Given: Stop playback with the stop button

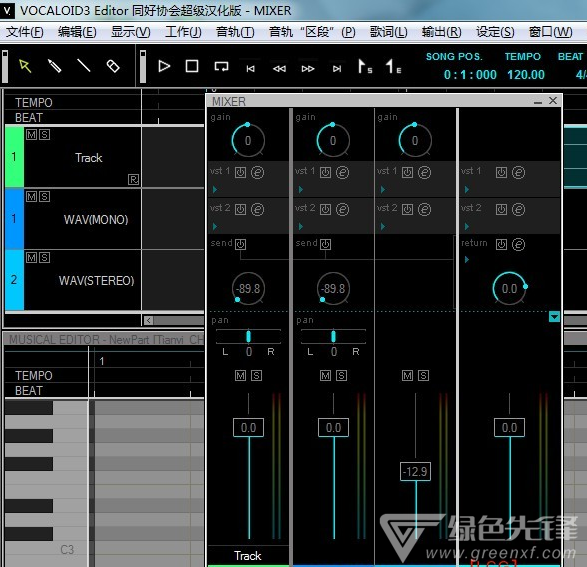Looking at the screenshot, I should click(x=192, y=66).
